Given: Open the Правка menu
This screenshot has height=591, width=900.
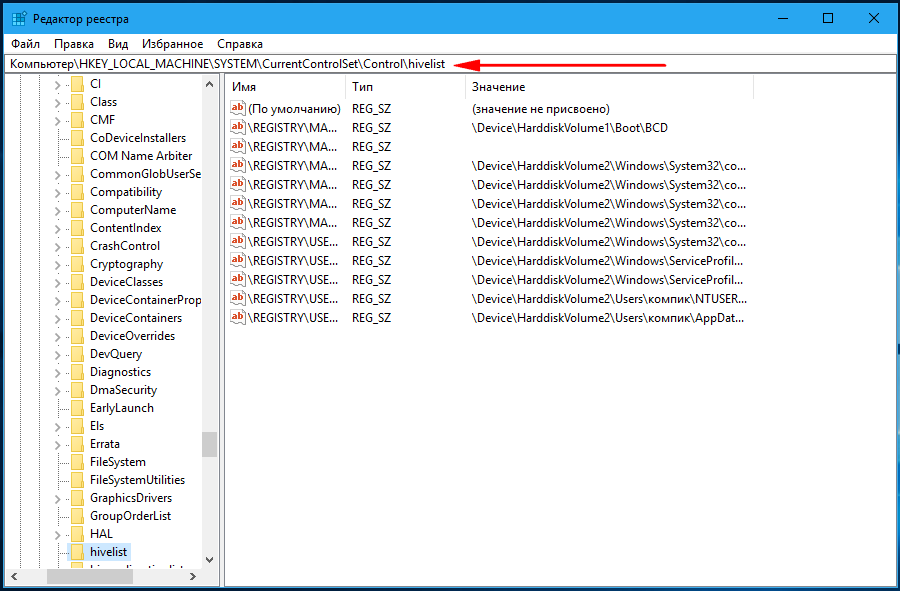Looking at the screenshot, I should 74,44.
